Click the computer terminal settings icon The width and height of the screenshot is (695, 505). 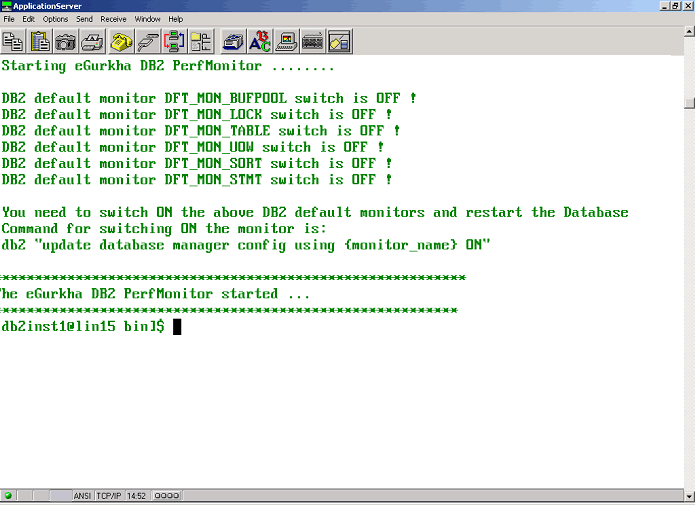coord(286,42)
